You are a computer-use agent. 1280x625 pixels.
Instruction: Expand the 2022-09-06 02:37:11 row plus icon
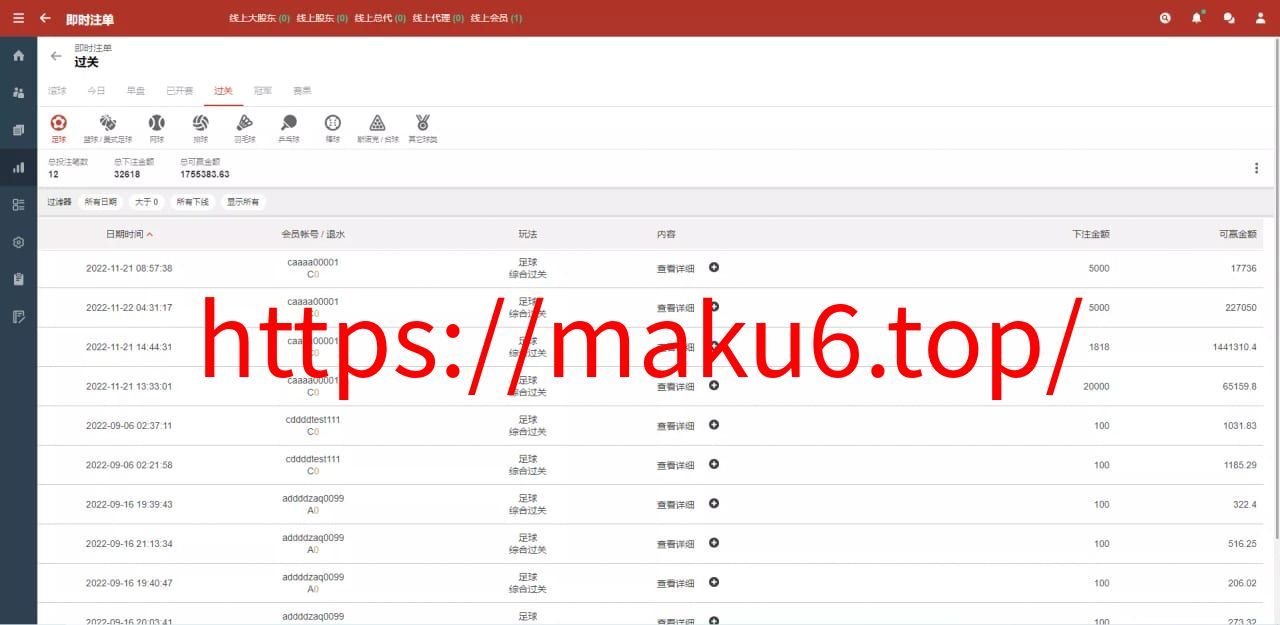pos(714,424)
